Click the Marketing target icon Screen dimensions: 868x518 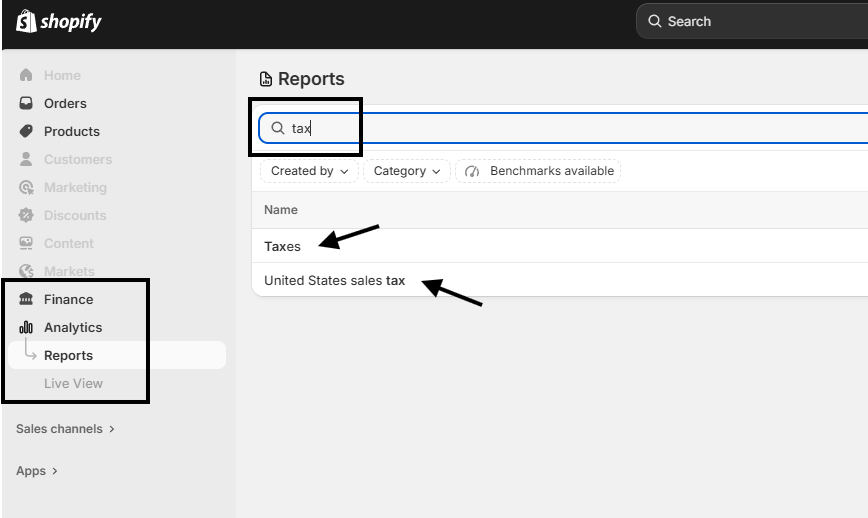pyautogui.click(x=26, y=187)
